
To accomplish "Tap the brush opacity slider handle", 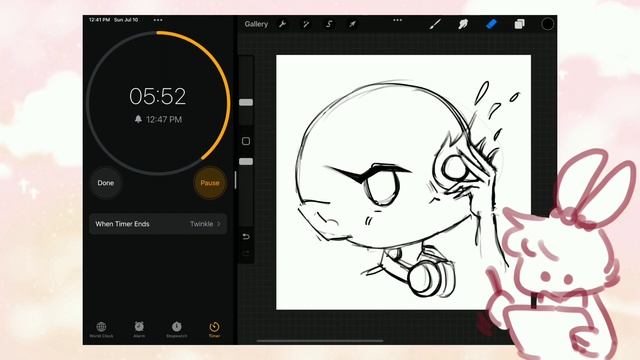I will click(x=246, y=162).
